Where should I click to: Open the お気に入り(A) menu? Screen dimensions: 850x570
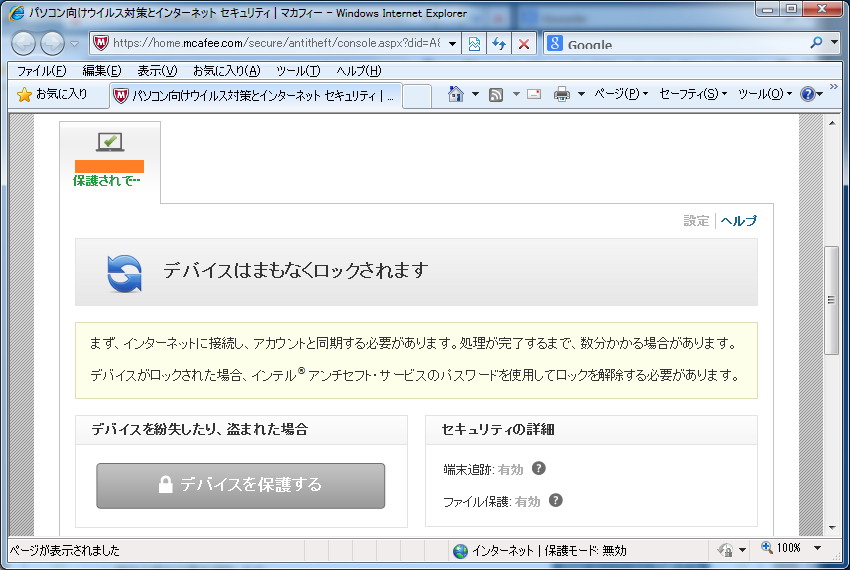227,71
